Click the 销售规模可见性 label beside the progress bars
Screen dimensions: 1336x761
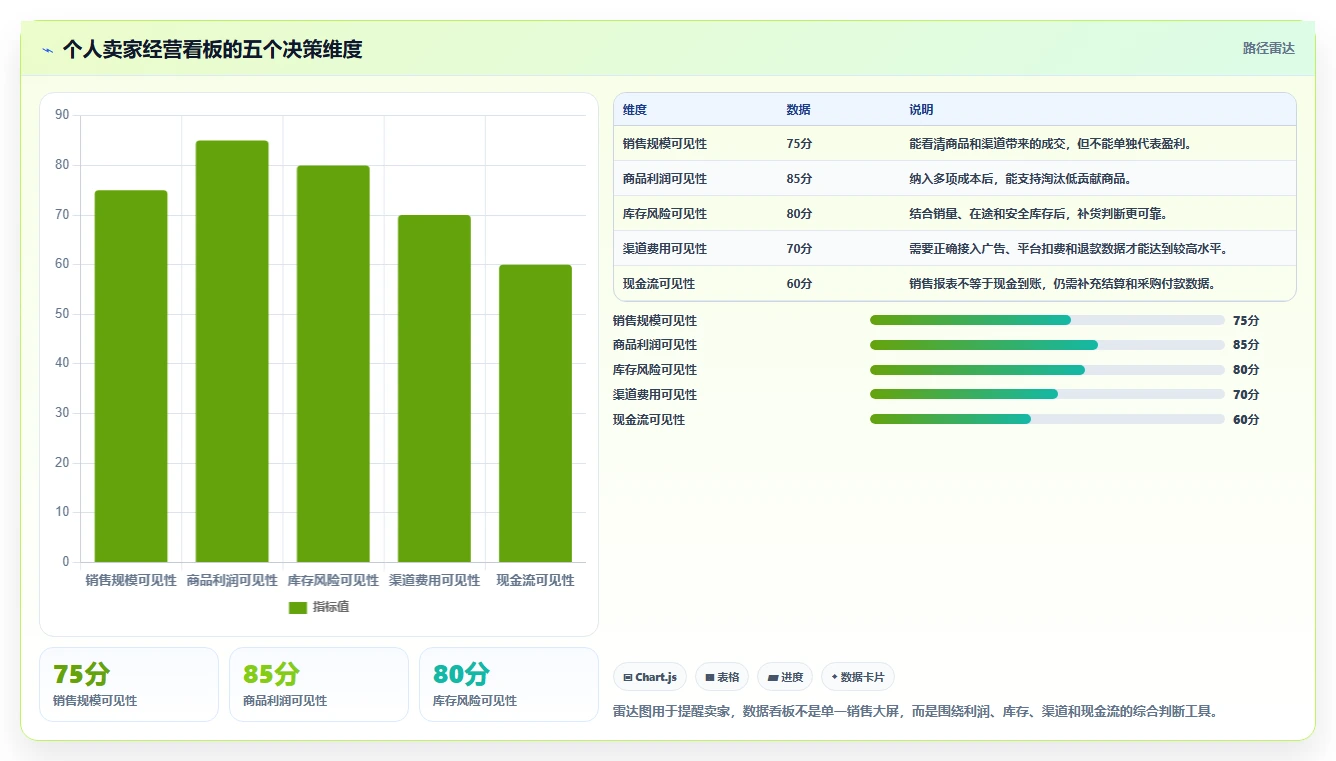tap(655, 321)
